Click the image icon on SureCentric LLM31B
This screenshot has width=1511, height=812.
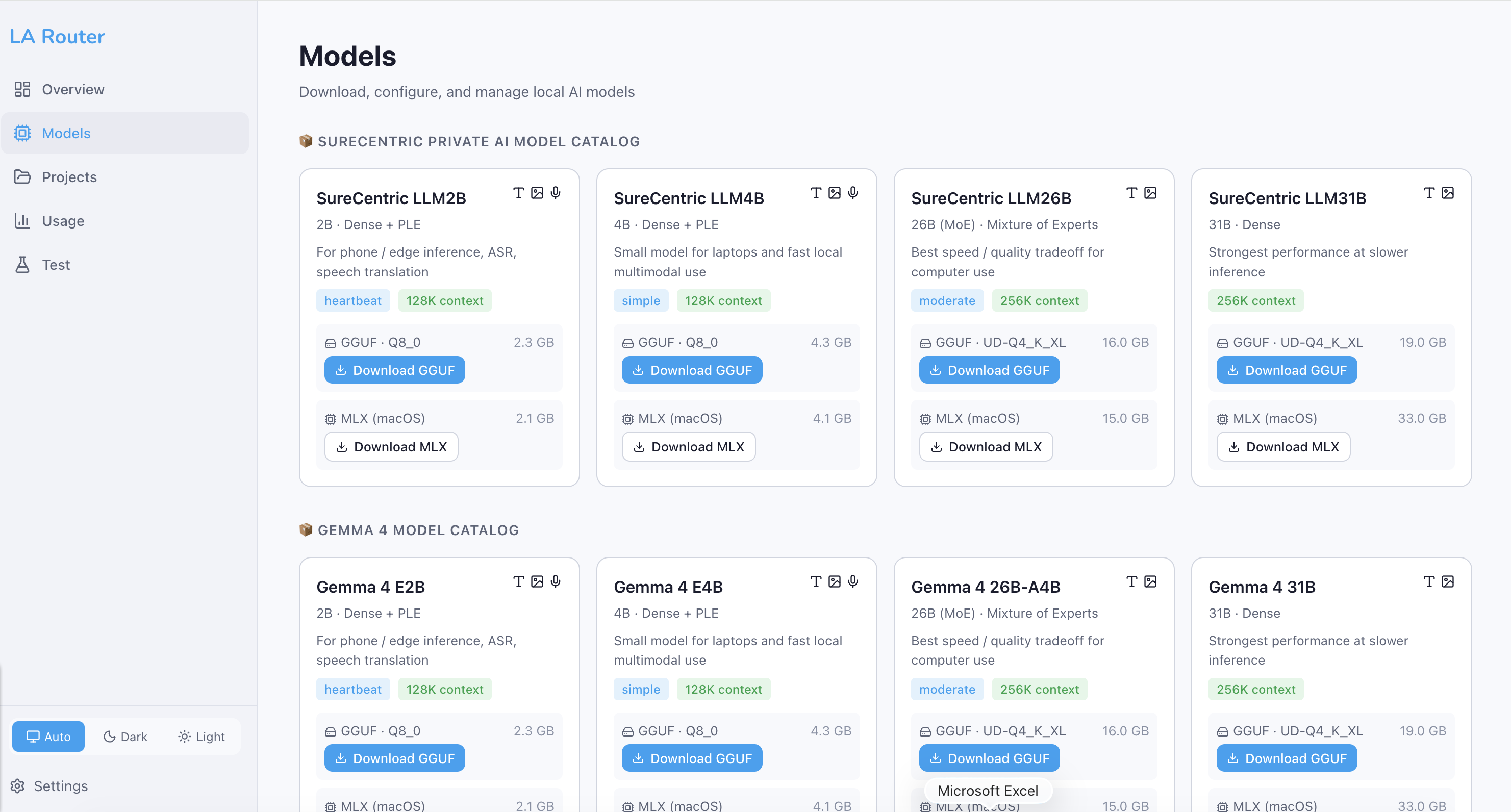click(1448, 193)
